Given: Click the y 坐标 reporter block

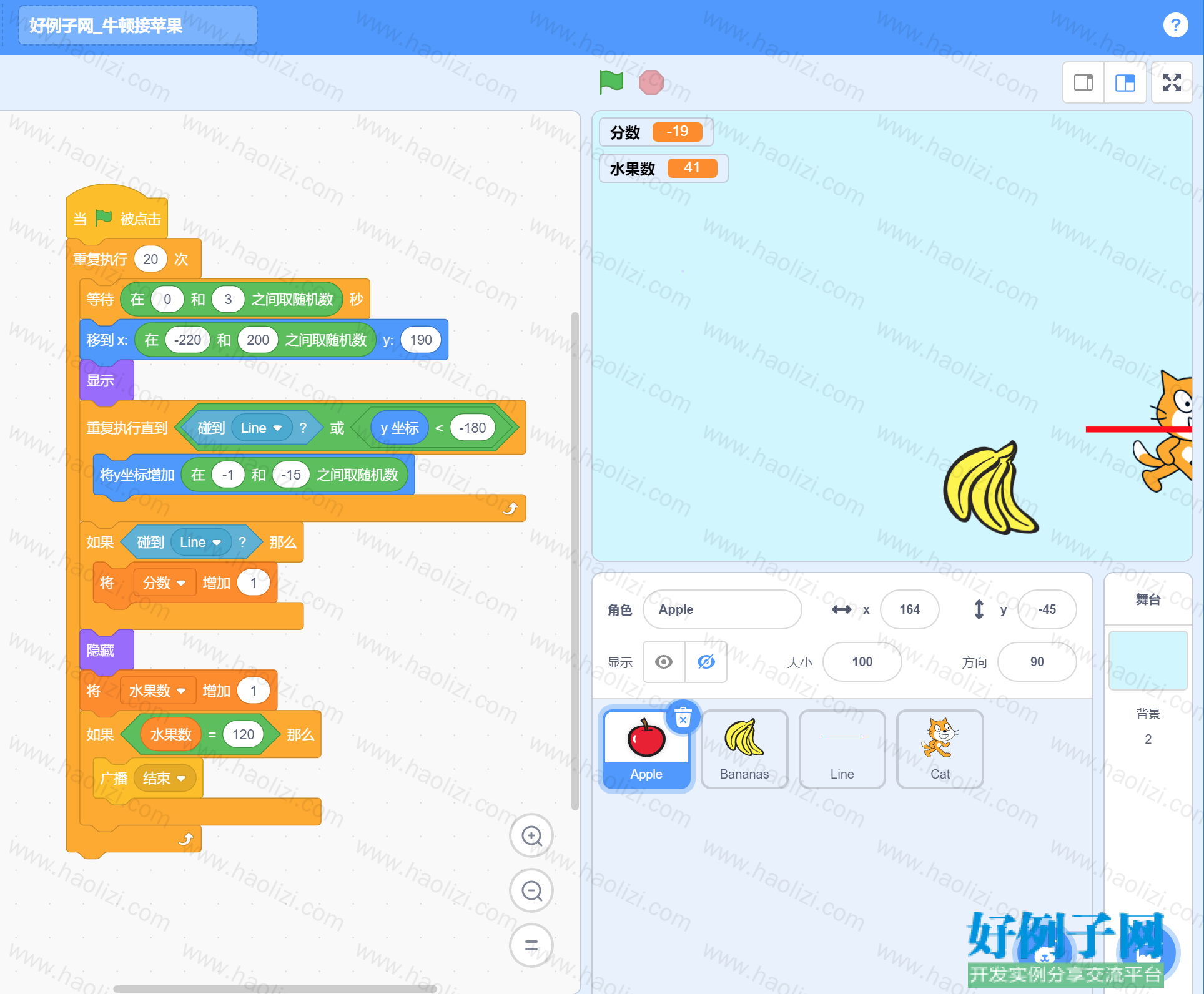Looking at the screenshot, I should (400, 428).
